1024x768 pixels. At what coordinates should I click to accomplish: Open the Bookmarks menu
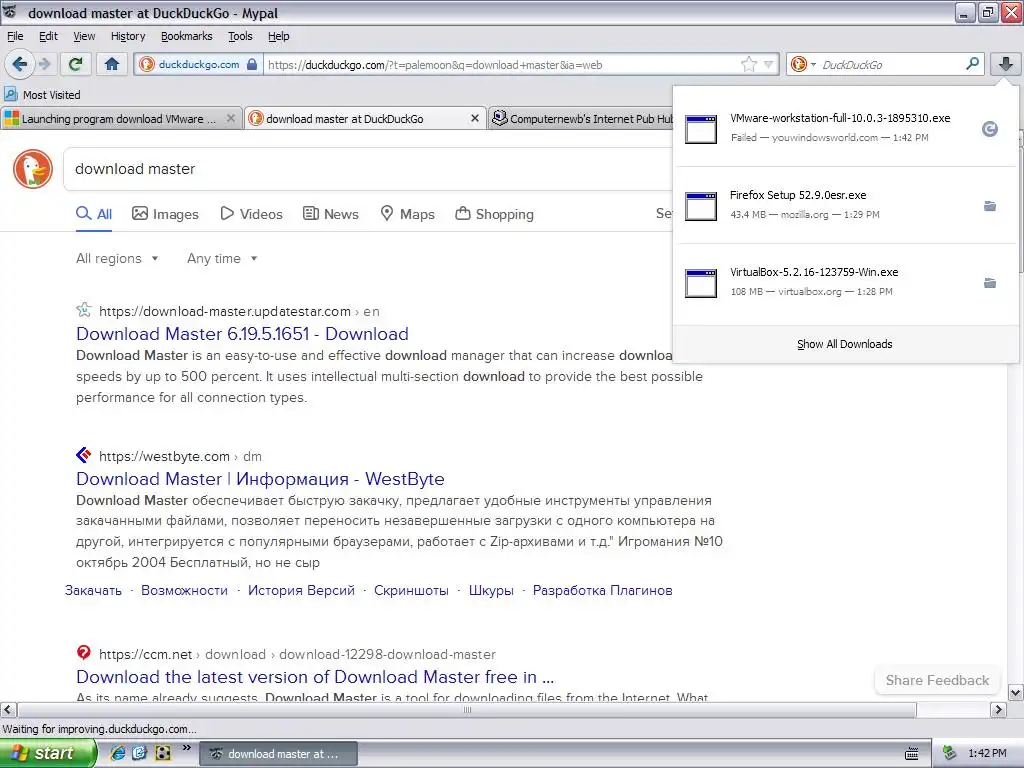pos(187,36)
